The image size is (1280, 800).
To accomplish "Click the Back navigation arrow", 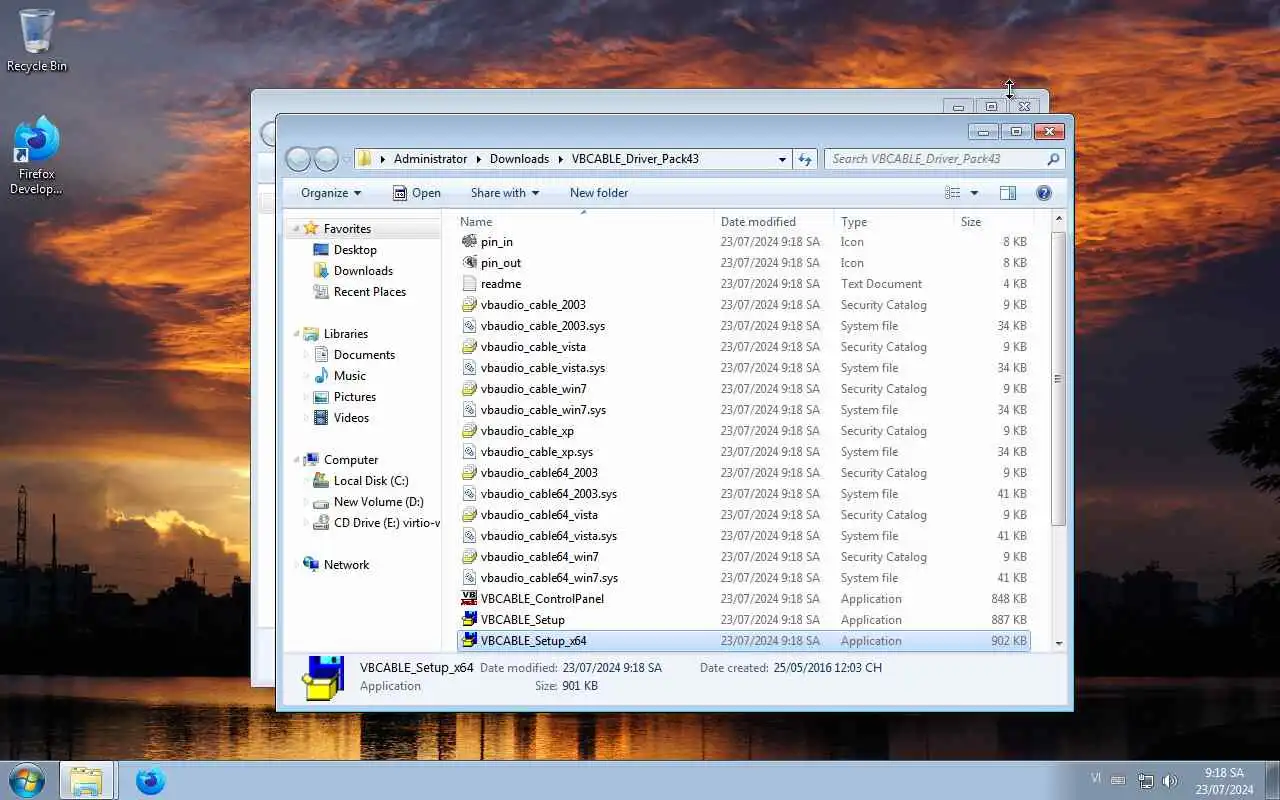I will click(x=298, y=159).
